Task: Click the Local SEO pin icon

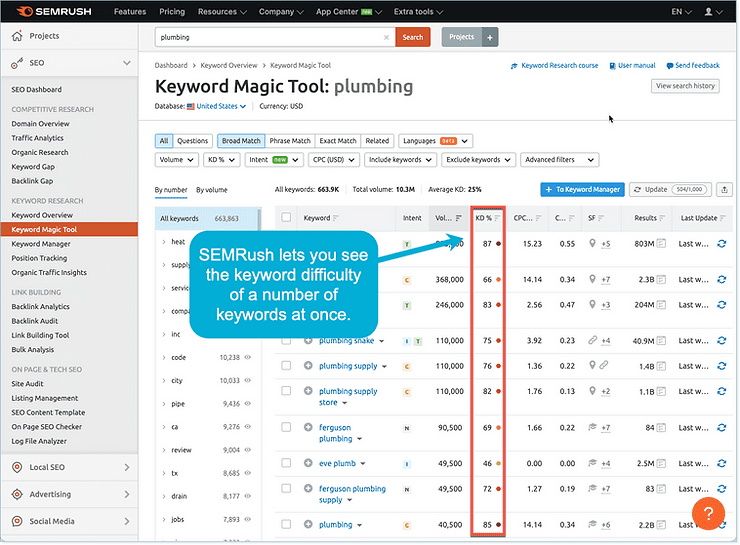Action: (17, 468)
